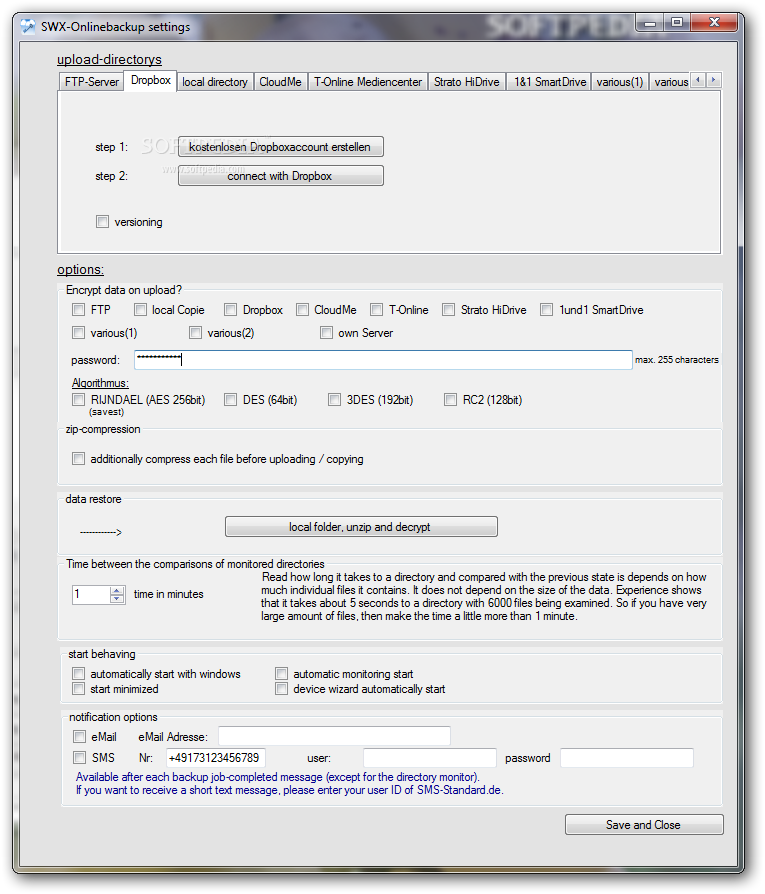Enable automatically start with windows
Viewport: 765px width, 894px height.
[78, 674]
